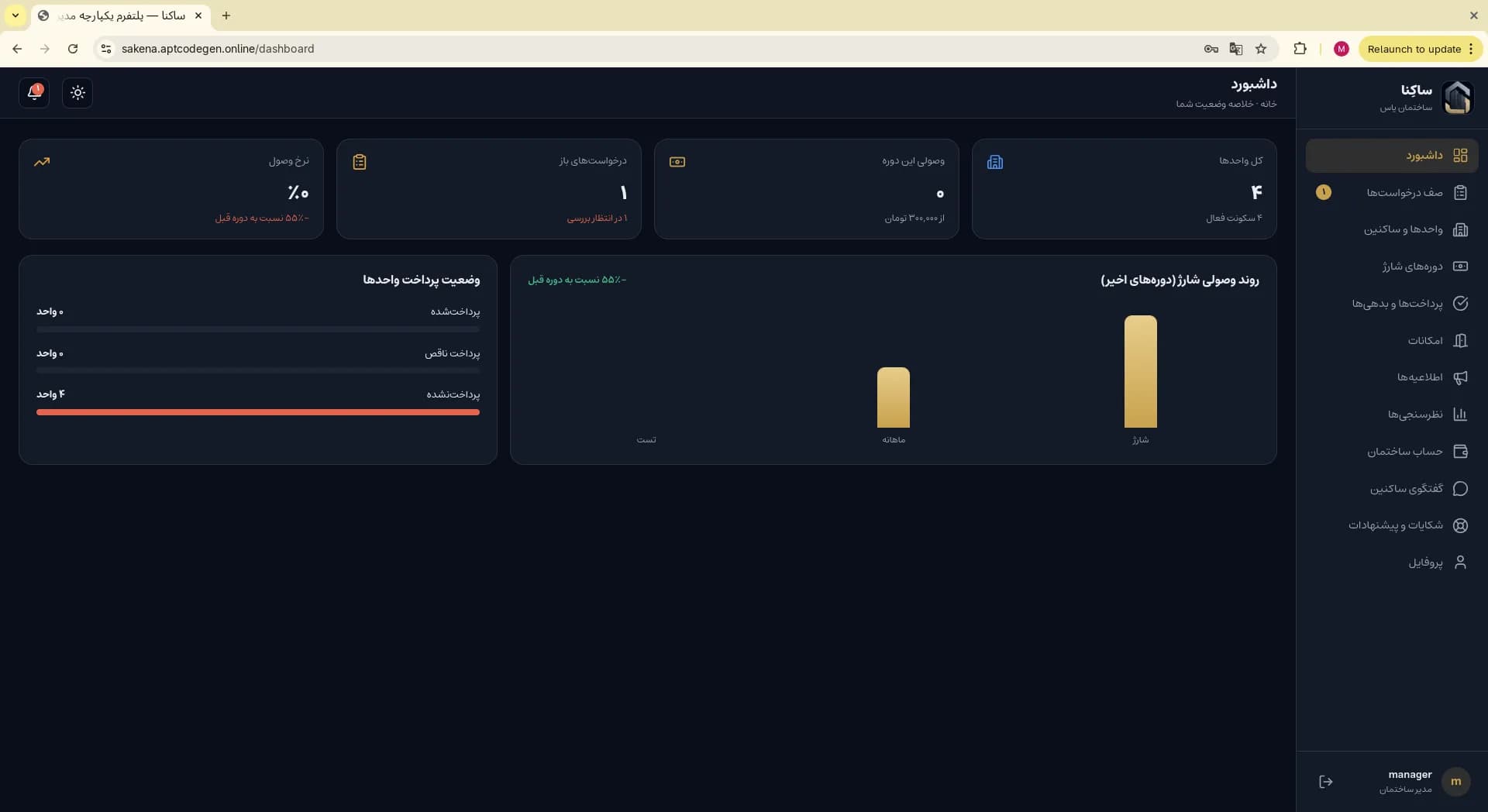1488x812 pixels.
Task: Click the وصولی این دوره money icon
Action: point(677,162)
